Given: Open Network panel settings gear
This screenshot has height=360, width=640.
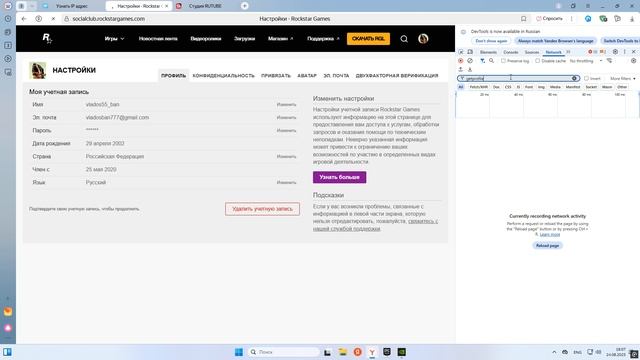Looking at the screenshot, I should tap(633, 61).
